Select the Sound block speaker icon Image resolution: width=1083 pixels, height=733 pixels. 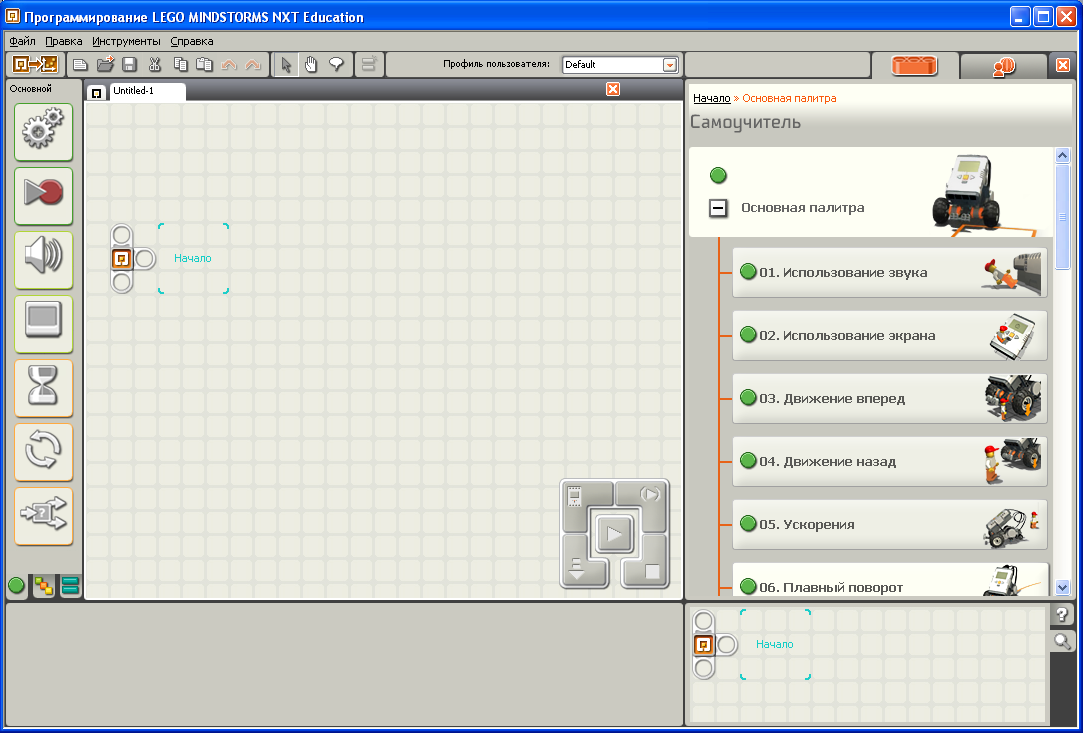click(x=44, y=260)
